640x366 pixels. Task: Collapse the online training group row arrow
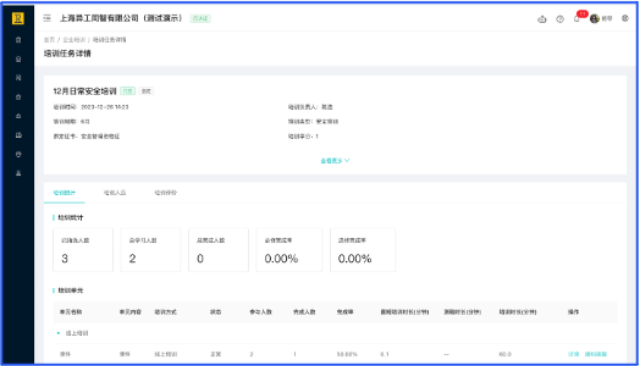click(58, 333)
